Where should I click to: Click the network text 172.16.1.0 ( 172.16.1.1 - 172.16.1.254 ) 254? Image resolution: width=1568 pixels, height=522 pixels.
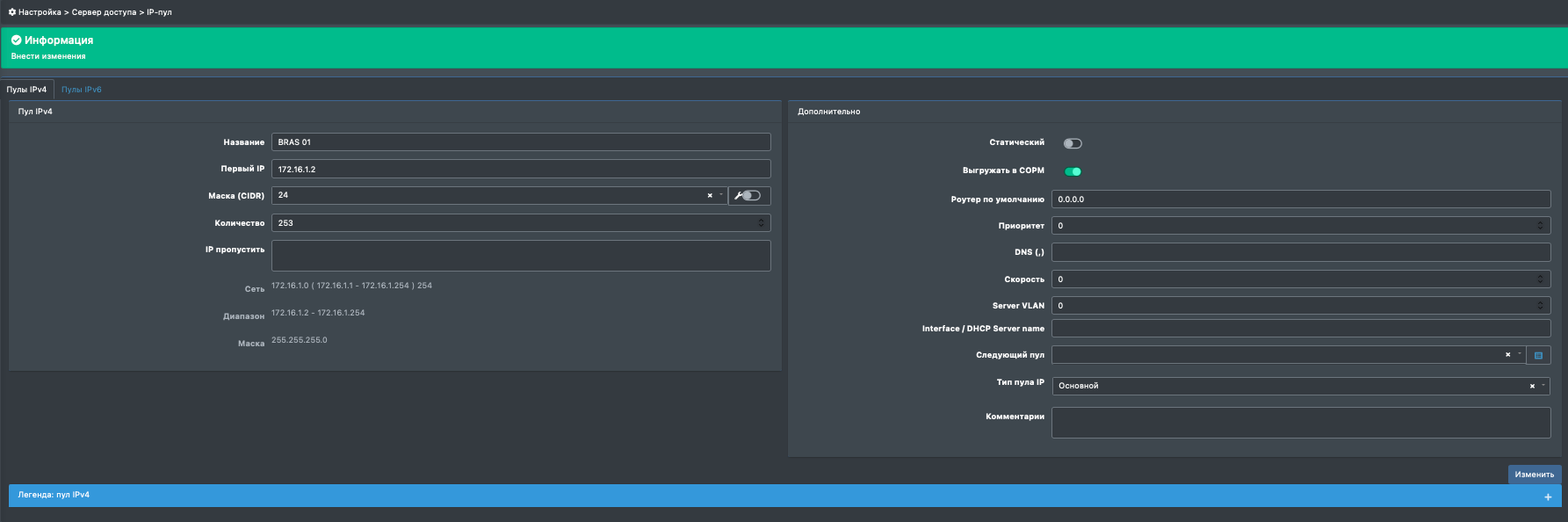tap(351, 286)
